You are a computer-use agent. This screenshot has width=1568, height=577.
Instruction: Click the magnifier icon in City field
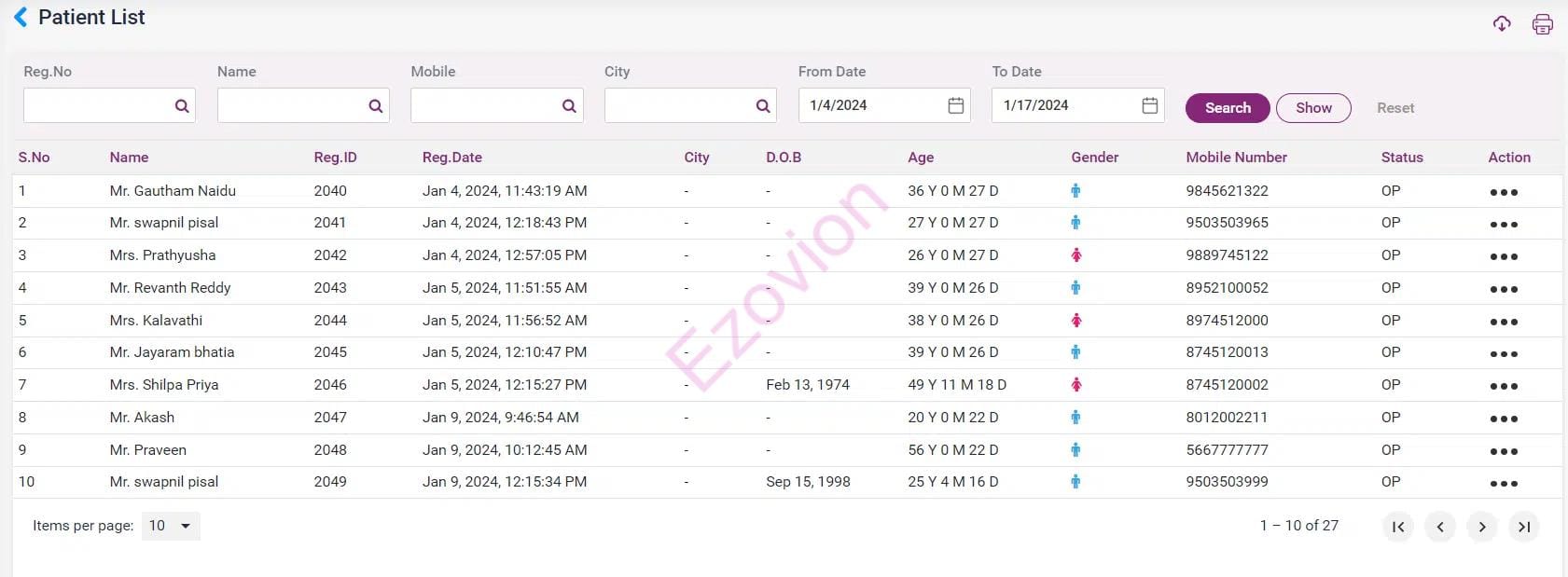click(x=763, y=106)
